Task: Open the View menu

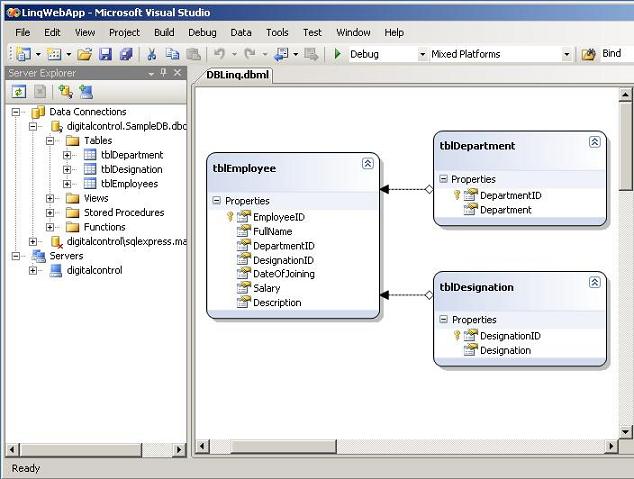Action: pos(85,32)
